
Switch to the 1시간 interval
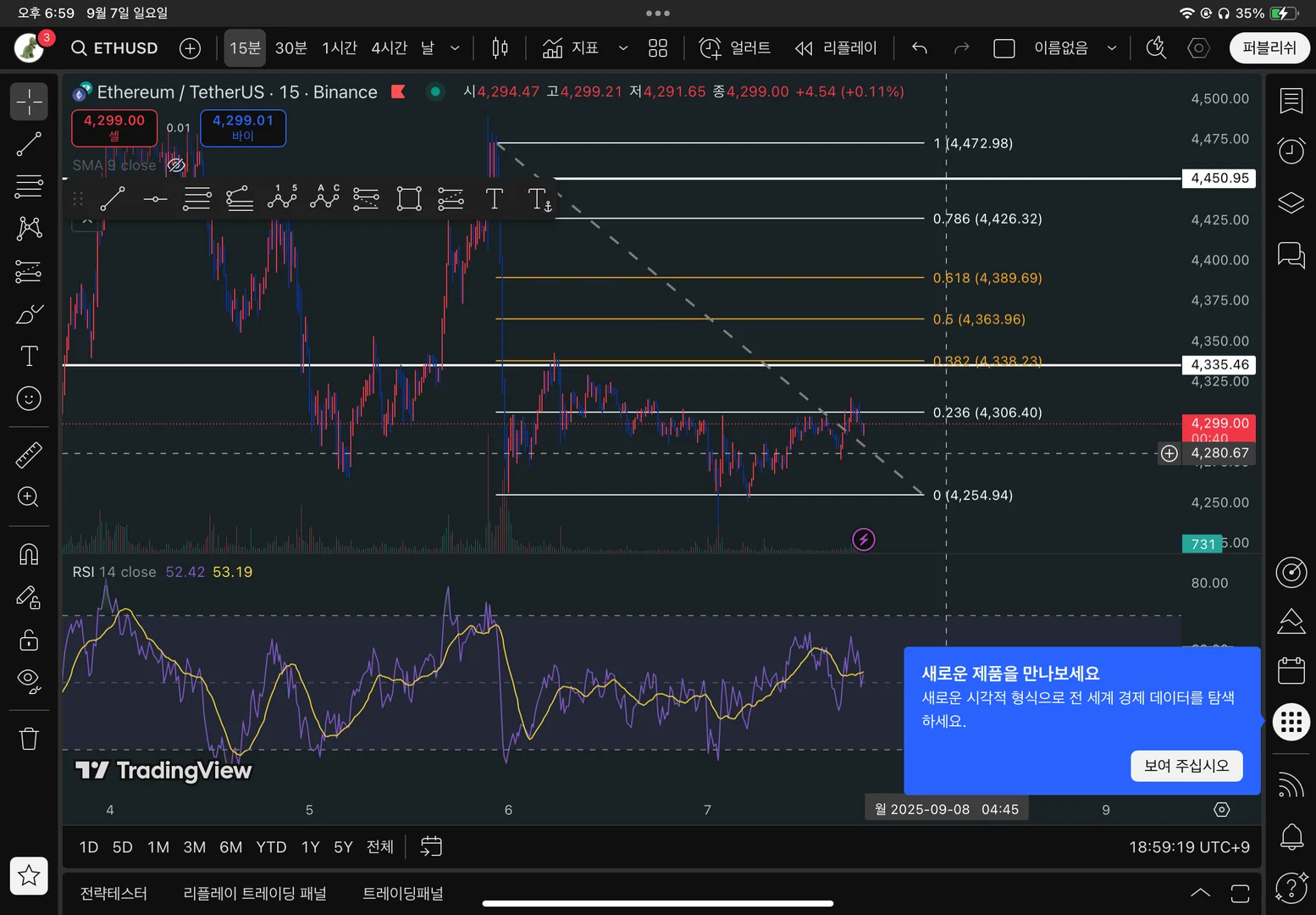(339, 48)
